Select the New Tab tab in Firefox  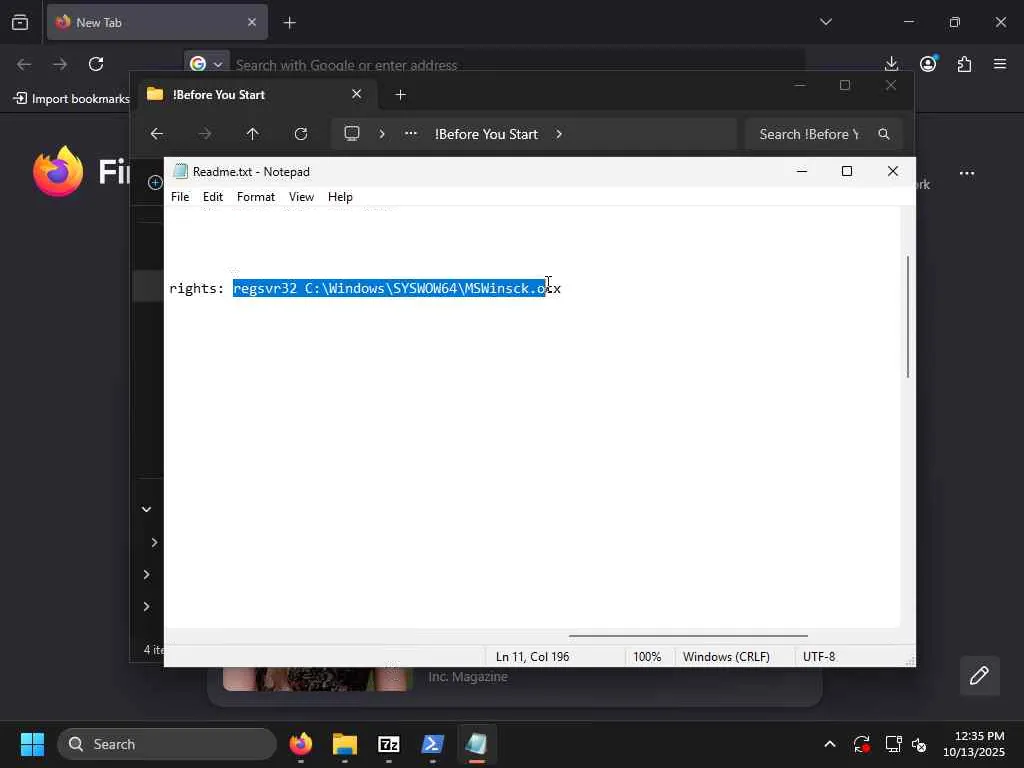point(157,22)
